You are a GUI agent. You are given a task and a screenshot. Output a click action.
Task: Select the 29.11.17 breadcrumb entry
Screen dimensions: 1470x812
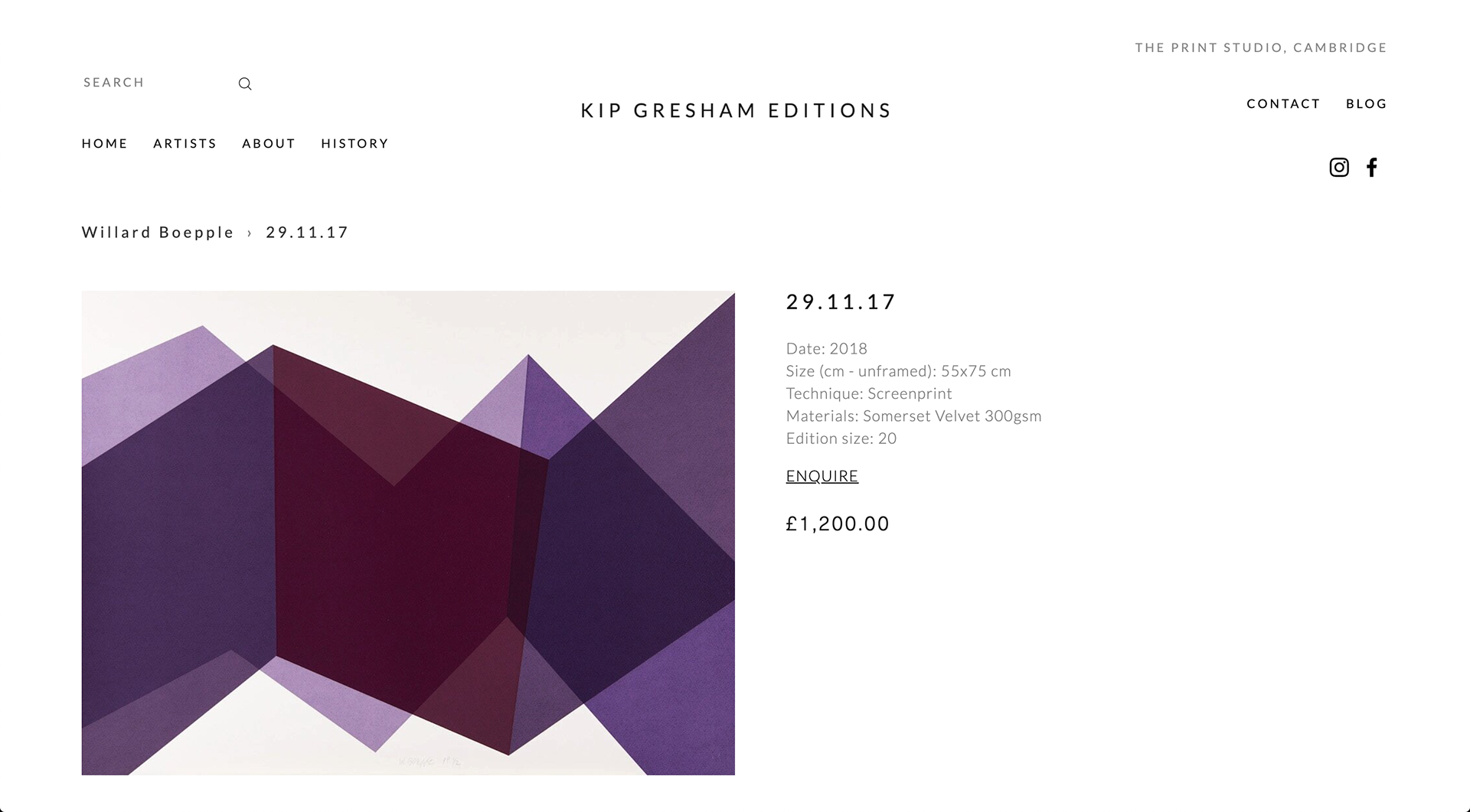(306, 233)
